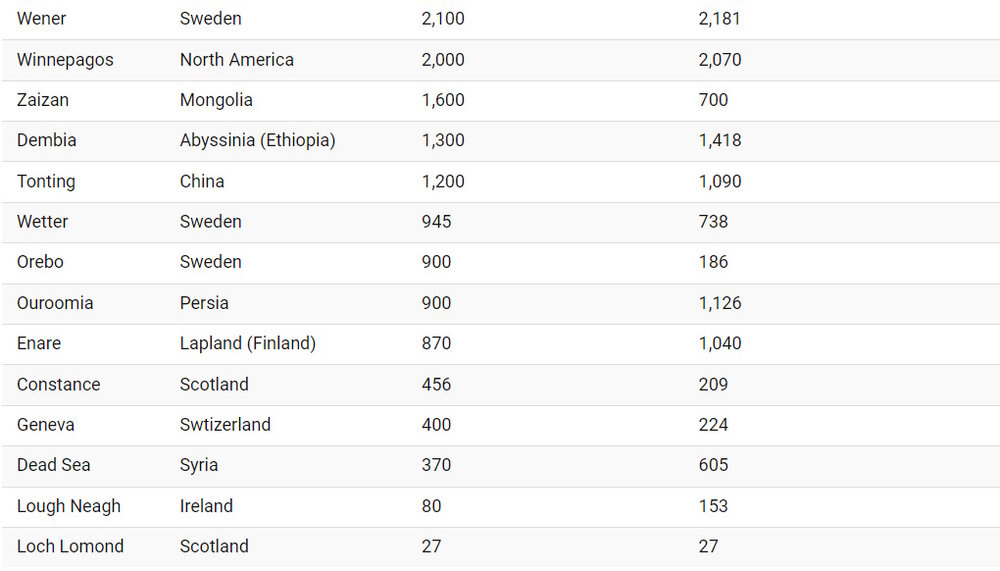1000x571 pixels.
Task: Click the Constance lake name
Action: [58, 384]
